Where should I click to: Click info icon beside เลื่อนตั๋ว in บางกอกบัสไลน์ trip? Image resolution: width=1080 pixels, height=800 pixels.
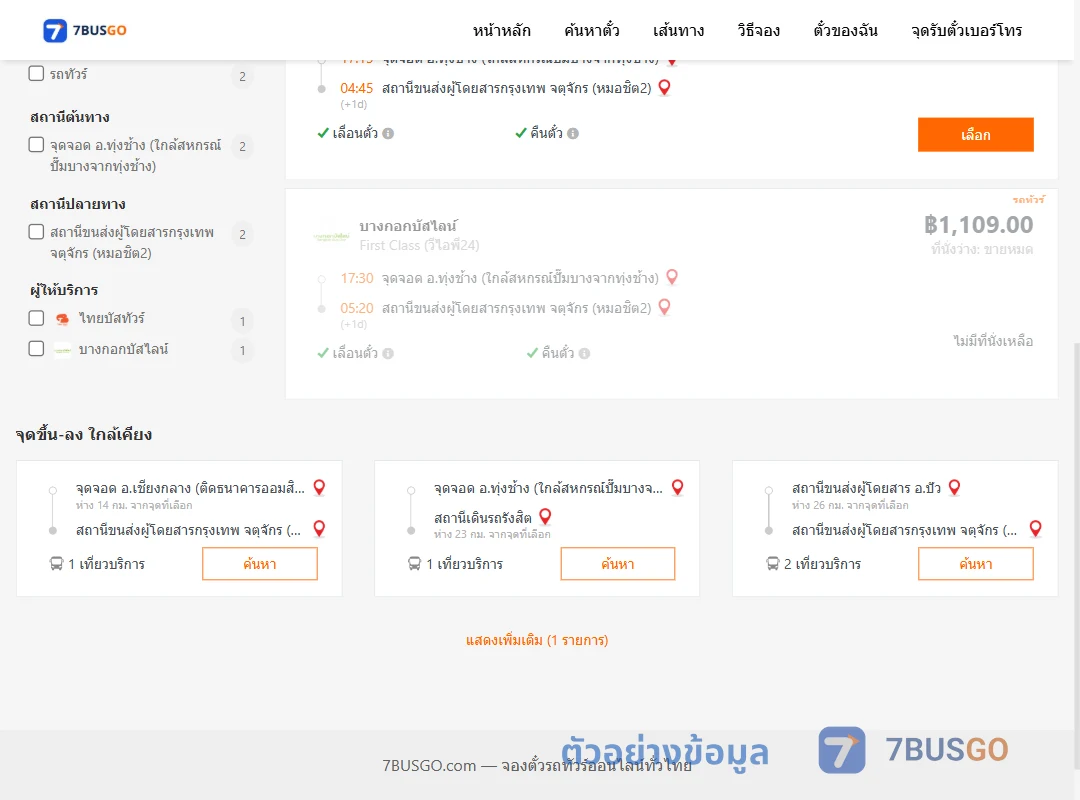pos(388,353)
